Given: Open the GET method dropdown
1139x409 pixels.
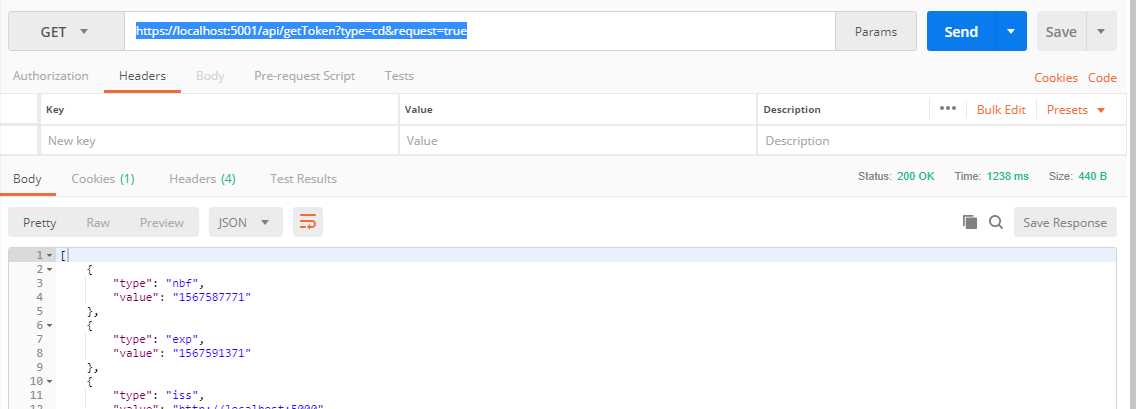Looking at the screenshot, I should pos(65,32).
